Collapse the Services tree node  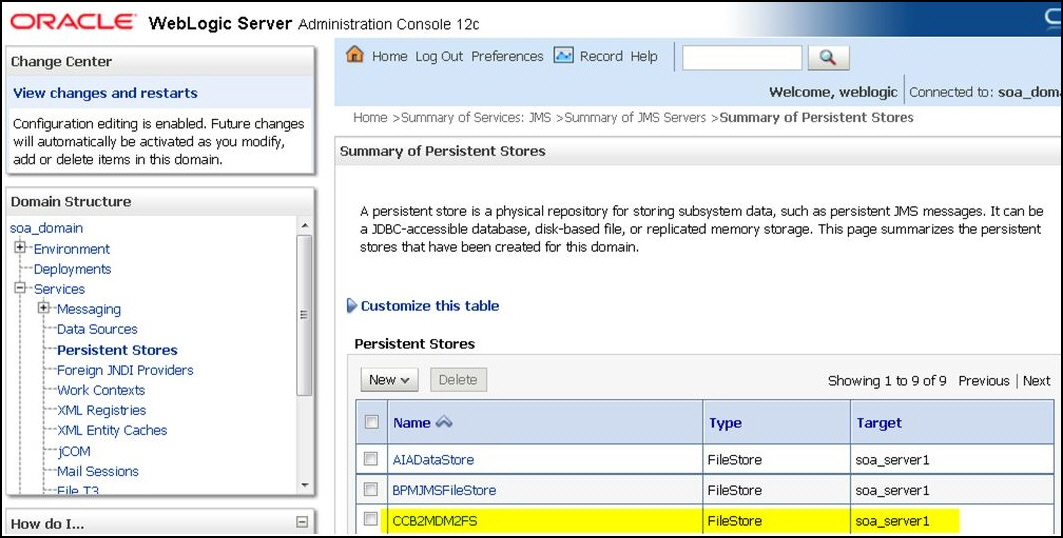tap(20, 288)
